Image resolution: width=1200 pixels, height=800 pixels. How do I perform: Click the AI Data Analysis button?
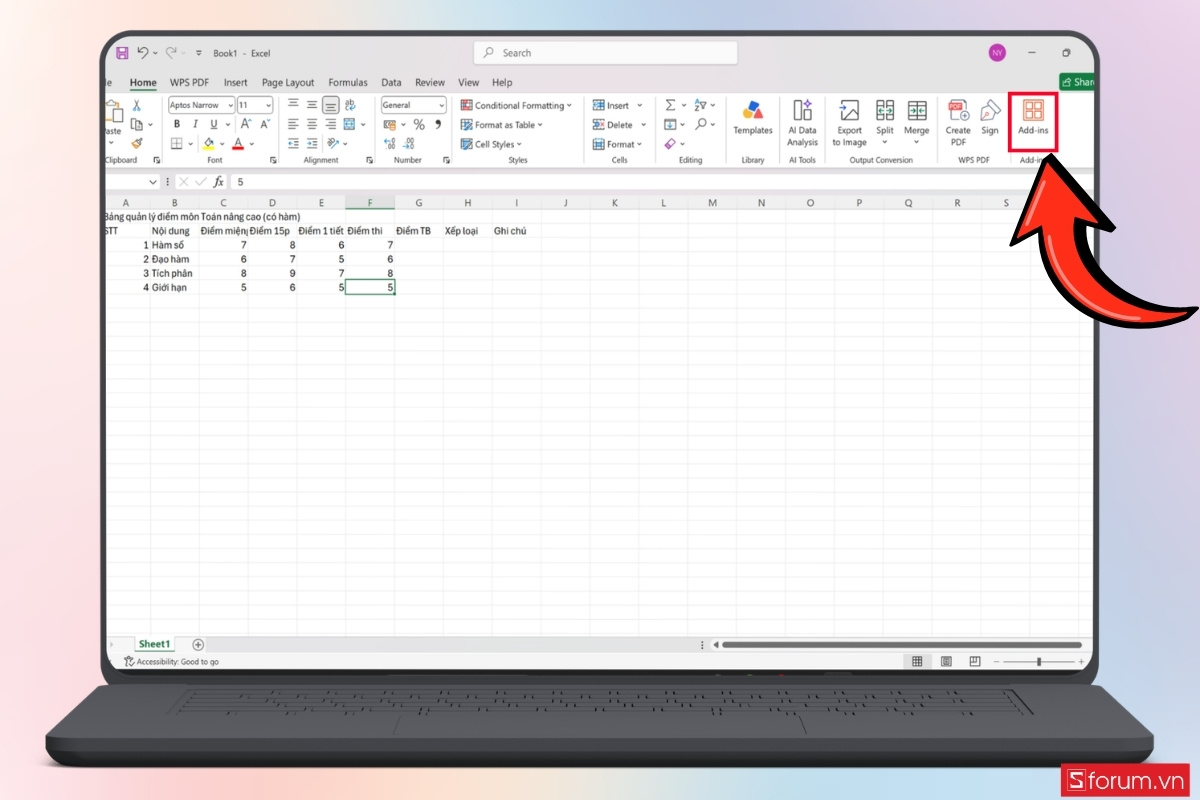(x=802, y=122)
